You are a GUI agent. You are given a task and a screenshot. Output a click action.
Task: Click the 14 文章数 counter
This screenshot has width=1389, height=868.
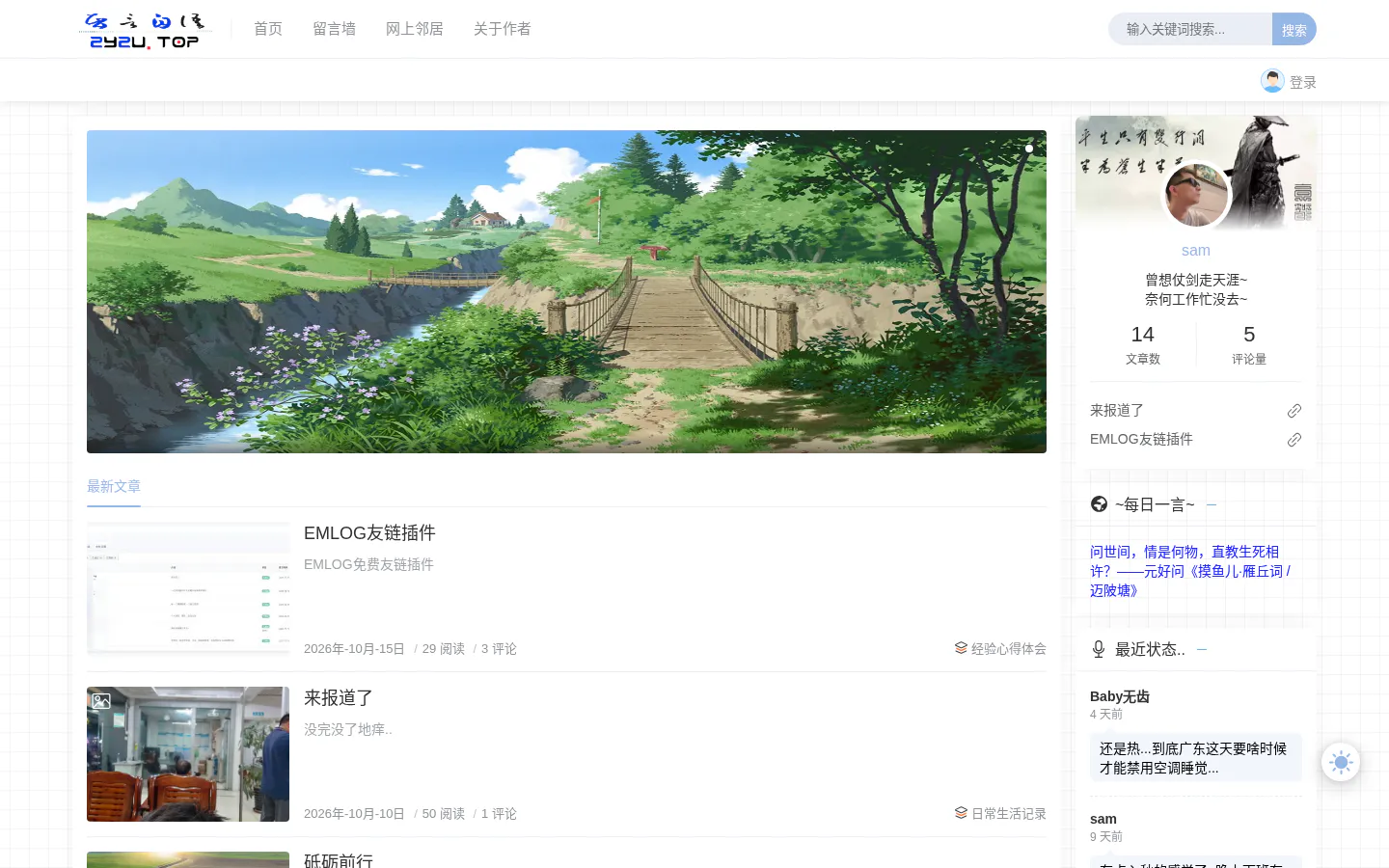(1143, 344)
